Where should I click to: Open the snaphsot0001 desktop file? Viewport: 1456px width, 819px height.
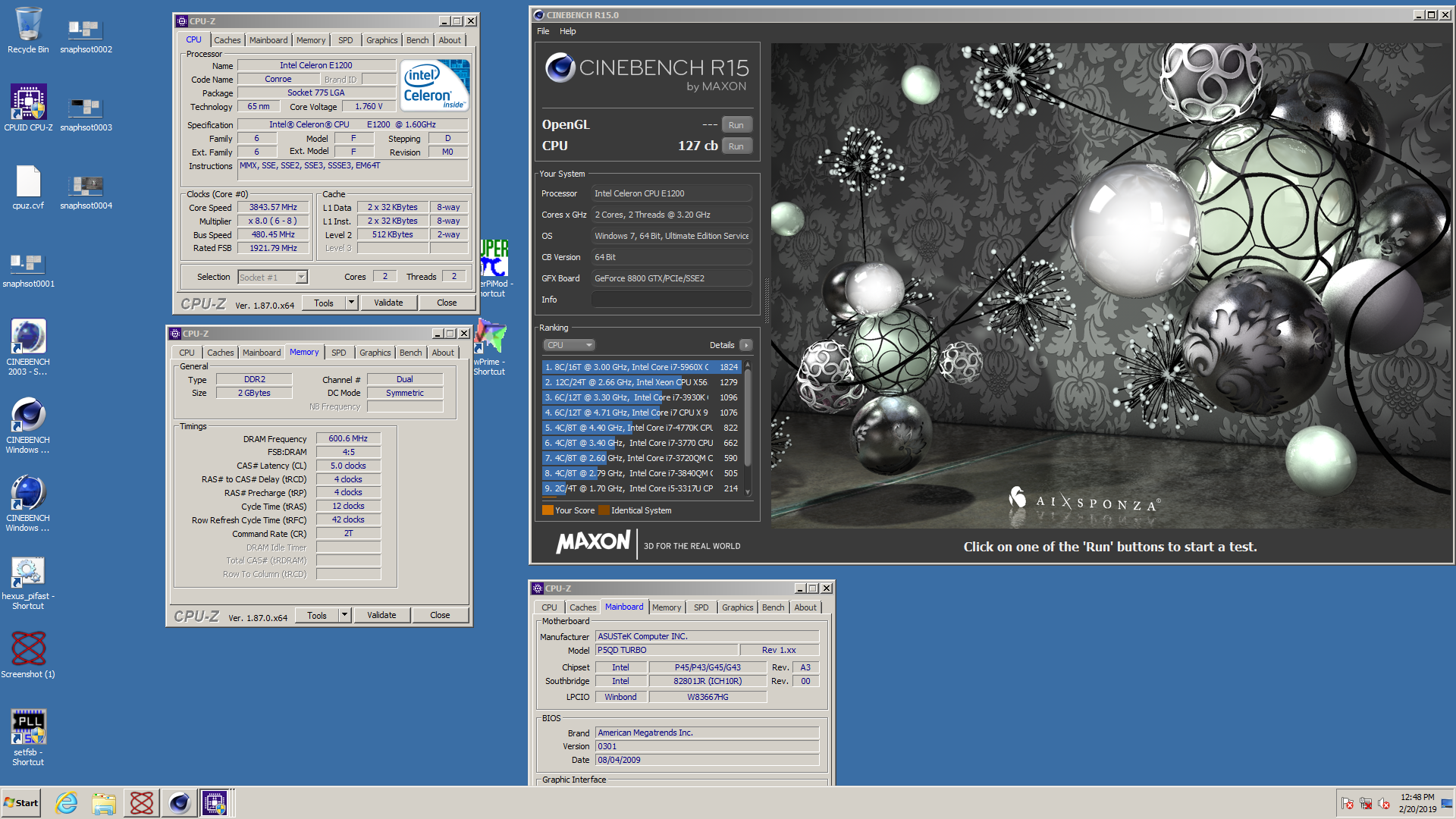[28, 268]
